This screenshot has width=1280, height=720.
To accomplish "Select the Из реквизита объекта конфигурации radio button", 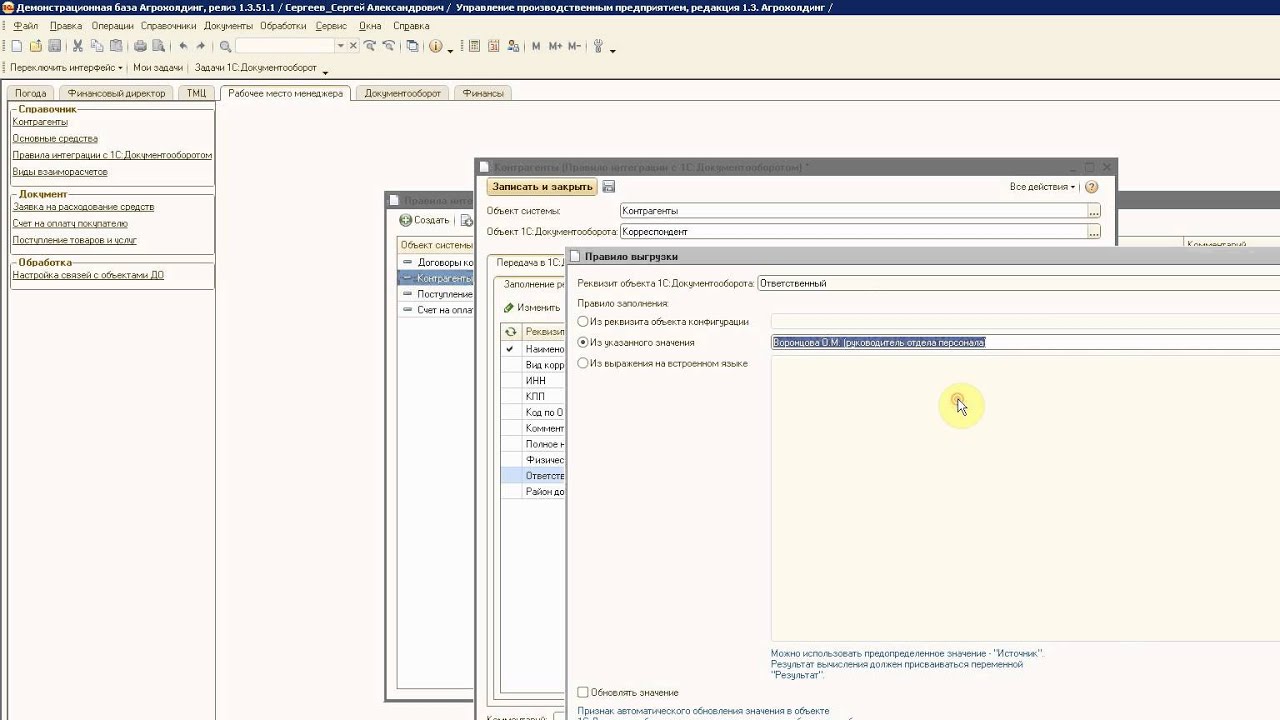I will (x=583, y=322).
